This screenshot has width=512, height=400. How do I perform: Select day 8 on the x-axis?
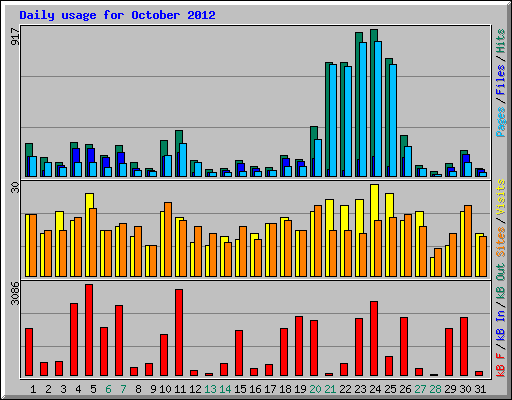click(x=138, y=389)
